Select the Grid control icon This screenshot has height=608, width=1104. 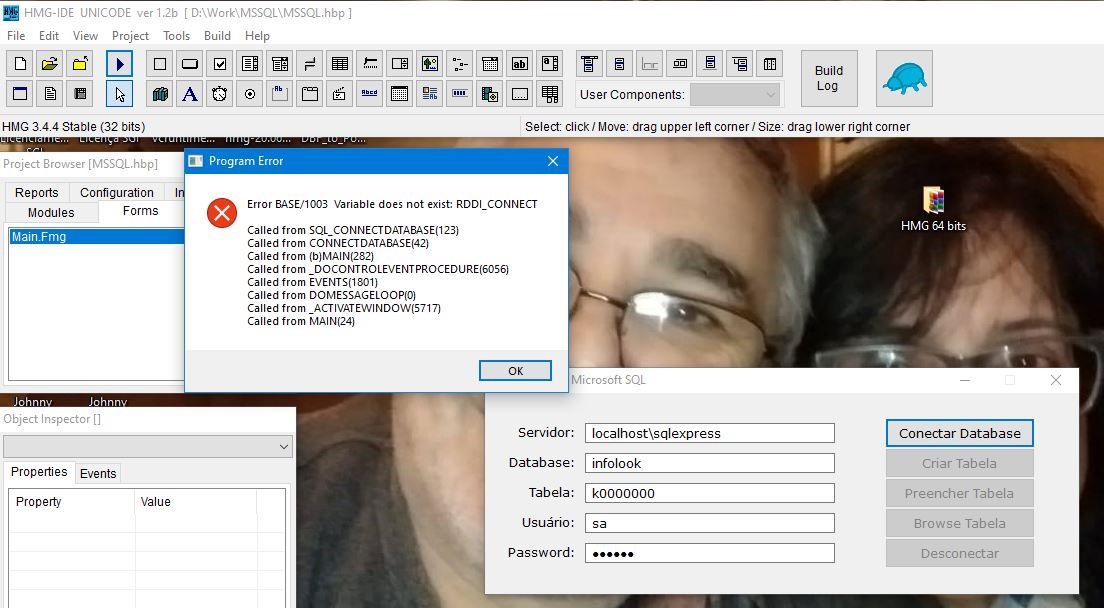point(339,64)
